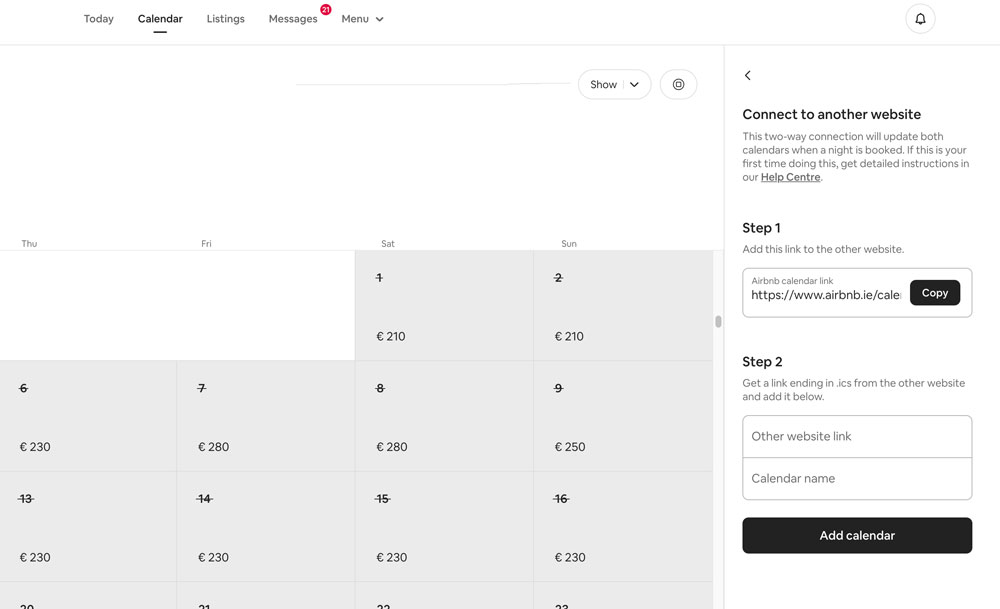
Task: Click the Calendar name field
Action: pos(856,478)
